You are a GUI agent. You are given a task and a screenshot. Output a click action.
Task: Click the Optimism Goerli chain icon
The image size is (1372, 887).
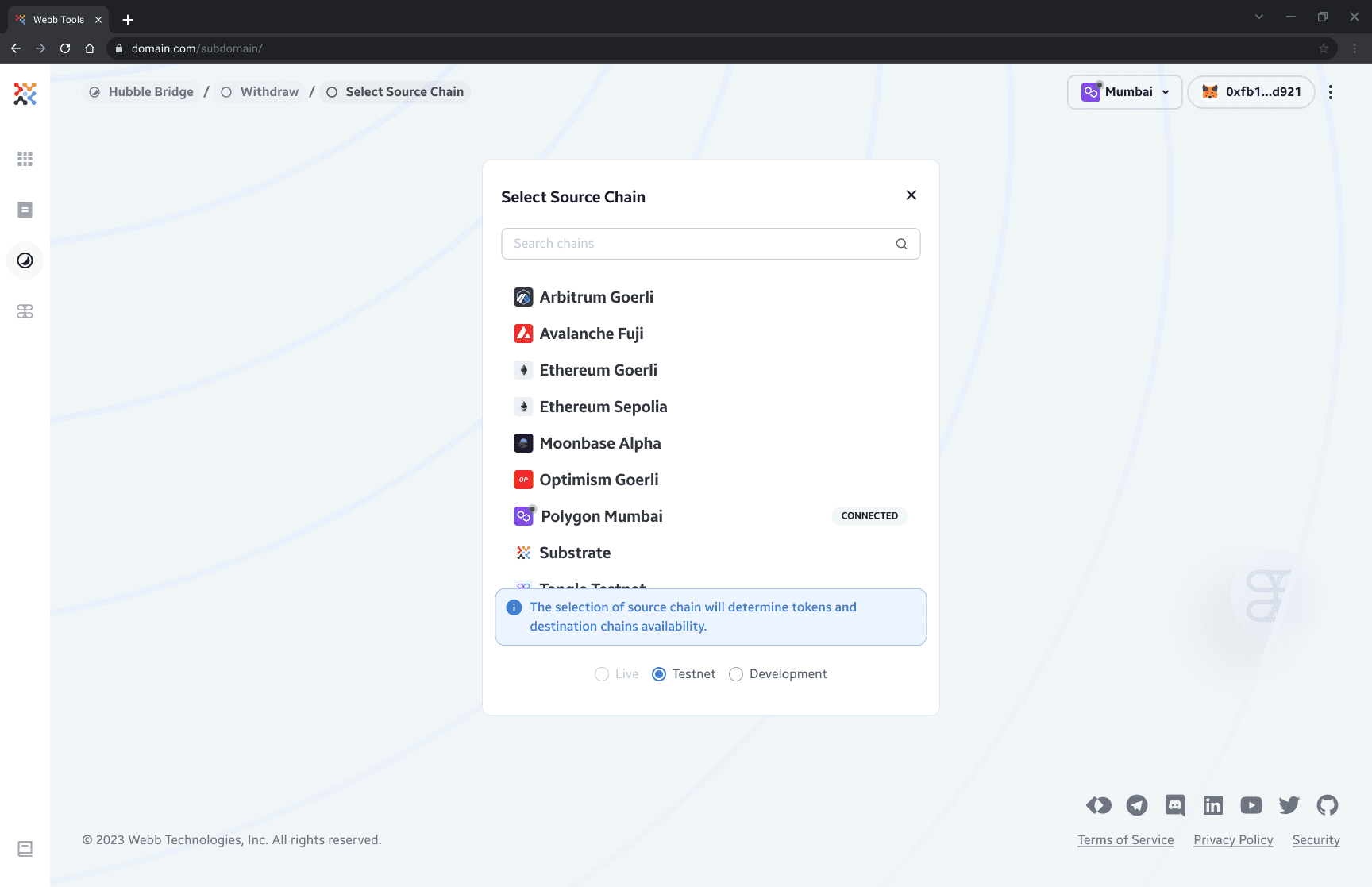(523, 480)
